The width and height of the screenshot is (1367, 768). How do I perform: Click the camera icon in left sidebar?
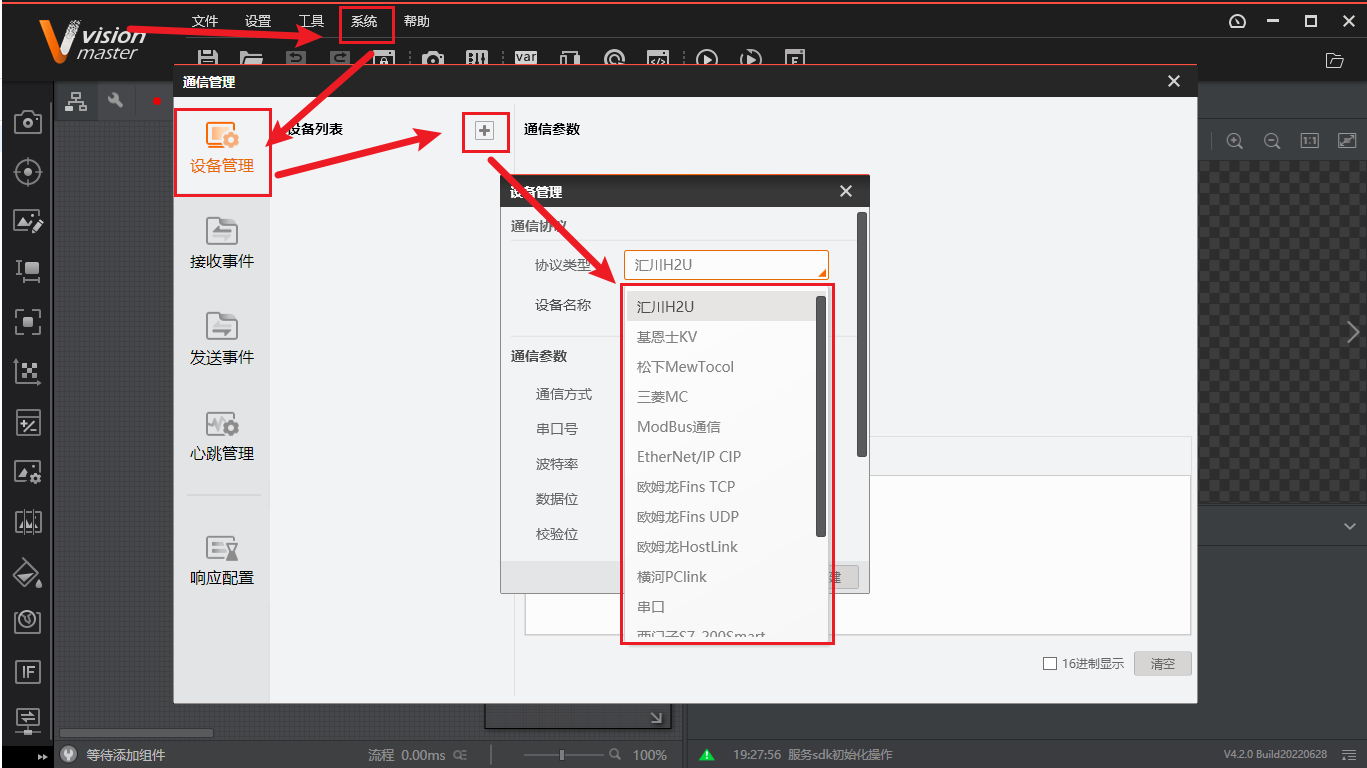tap(27, 123)
